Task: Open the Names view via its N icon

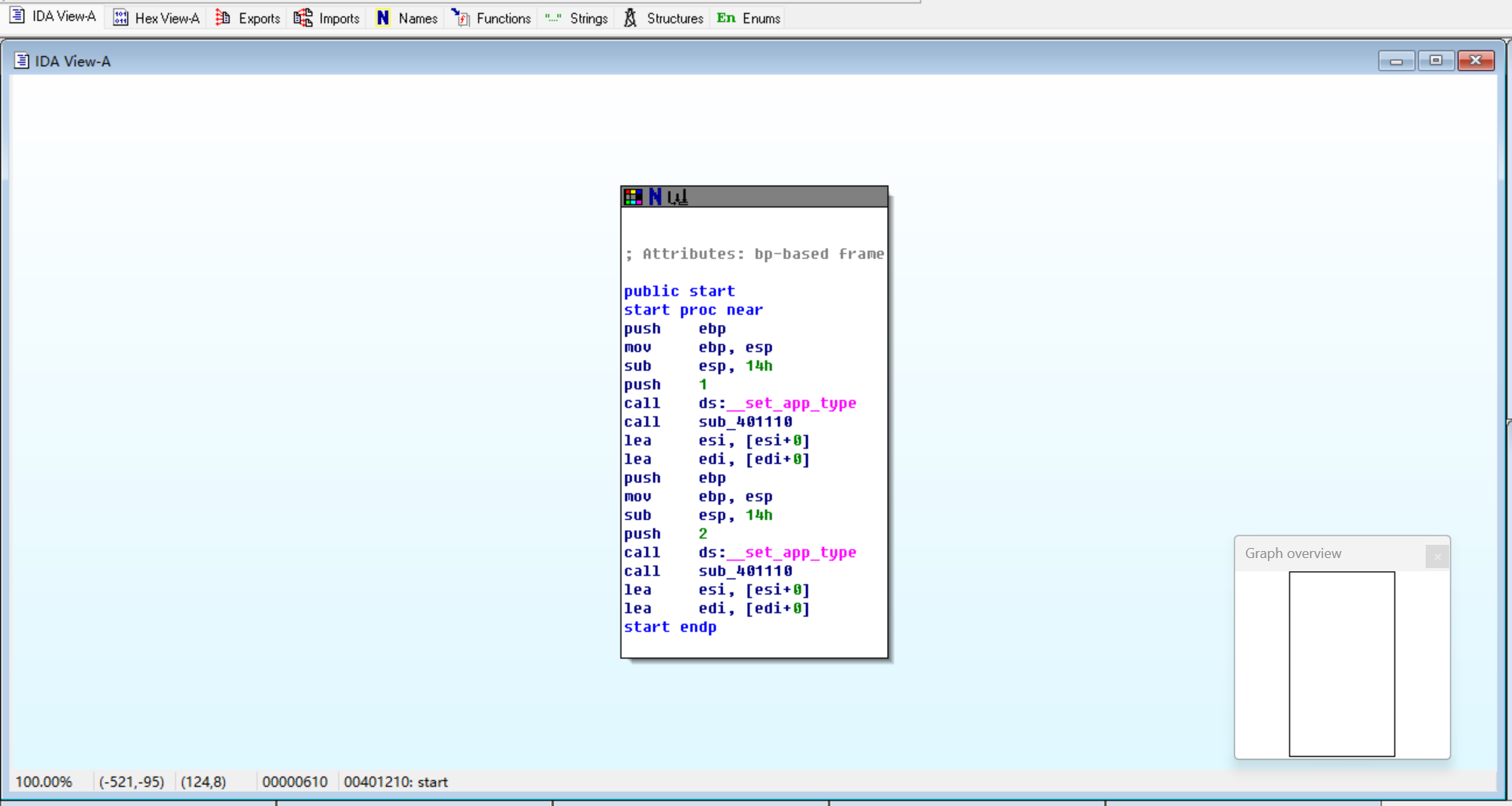Action: (x=383, y=18)
